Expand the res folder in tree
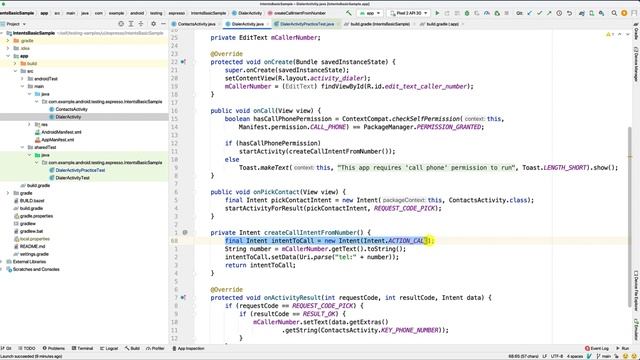The width and height of the screenshot is (640, 360). point(30,124)
